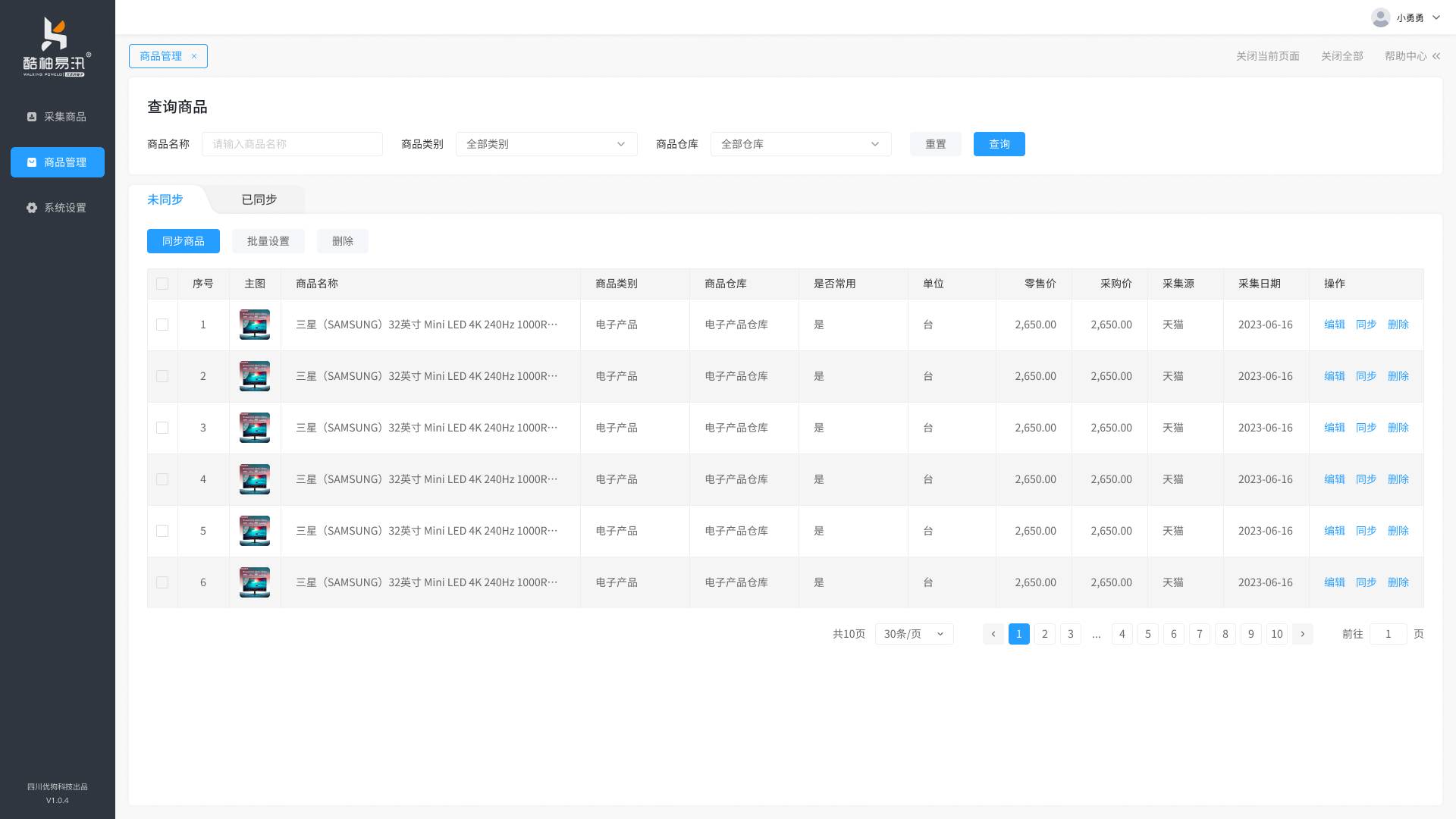Expand the 商品仓库 dropdown
Image resolution: width=1456 pixels, height=819 pixels.
[800, 144]
